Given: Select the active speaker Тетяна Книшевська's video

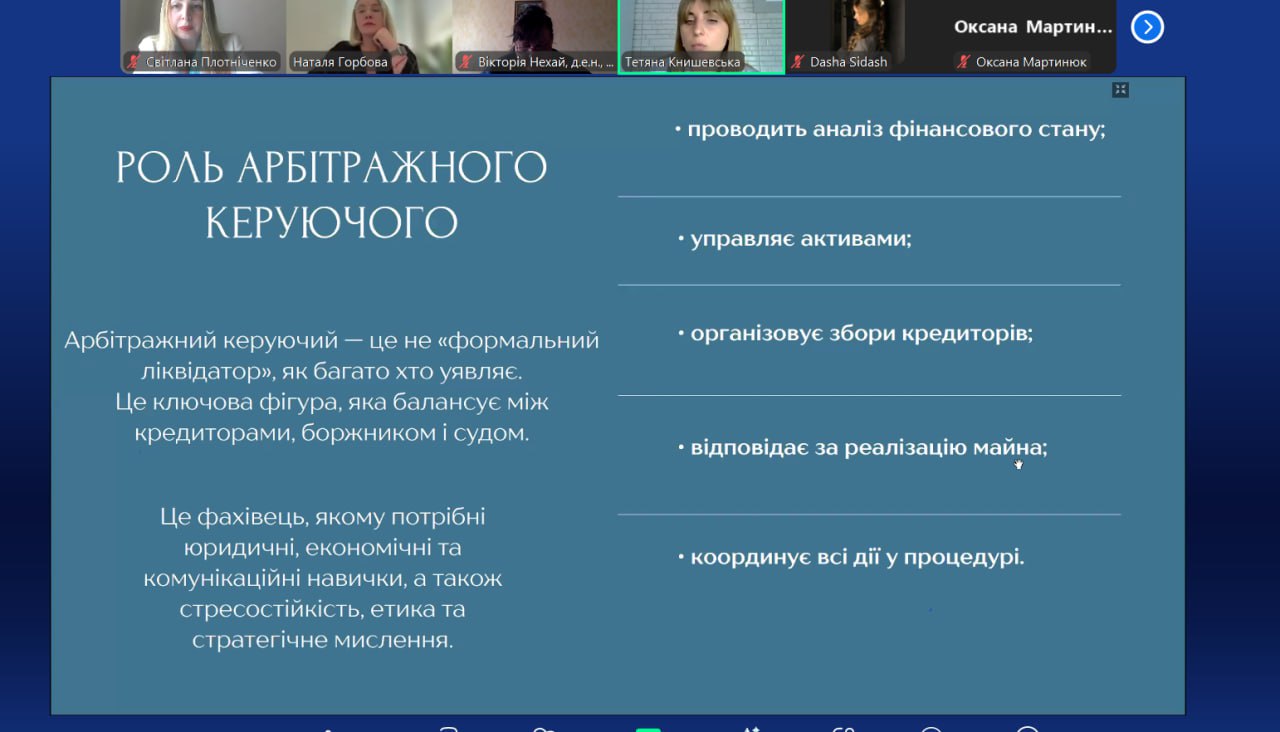Looking at the screenshot, I should (x=701, y=36).
